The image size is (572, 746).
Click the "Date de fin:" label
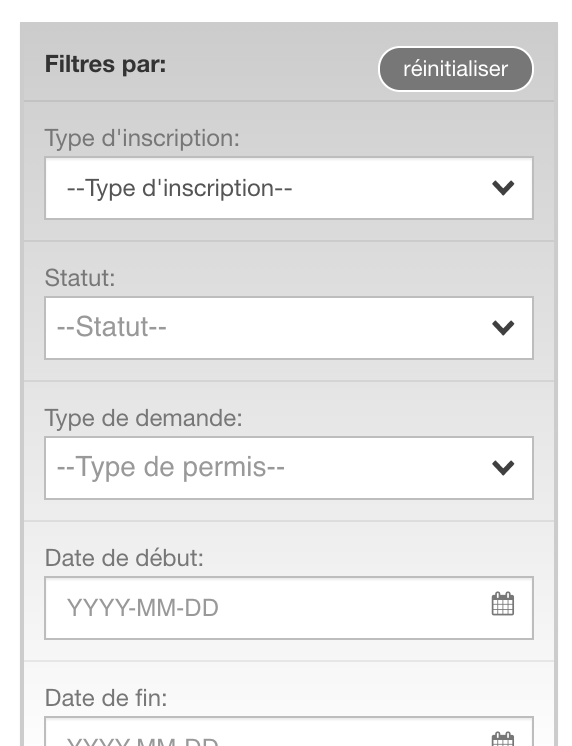(106, 698)
